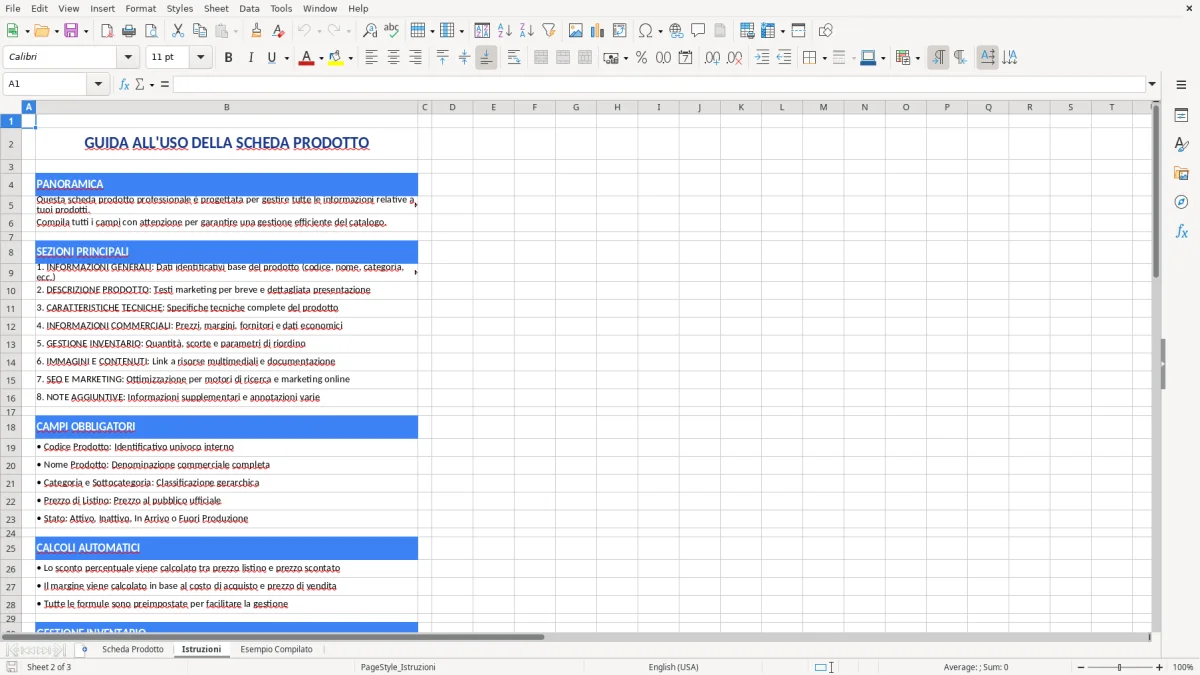Viewport: 1200px width, 675px height.
Task: Open font color dropdown arrow
Action: (319, 58)
